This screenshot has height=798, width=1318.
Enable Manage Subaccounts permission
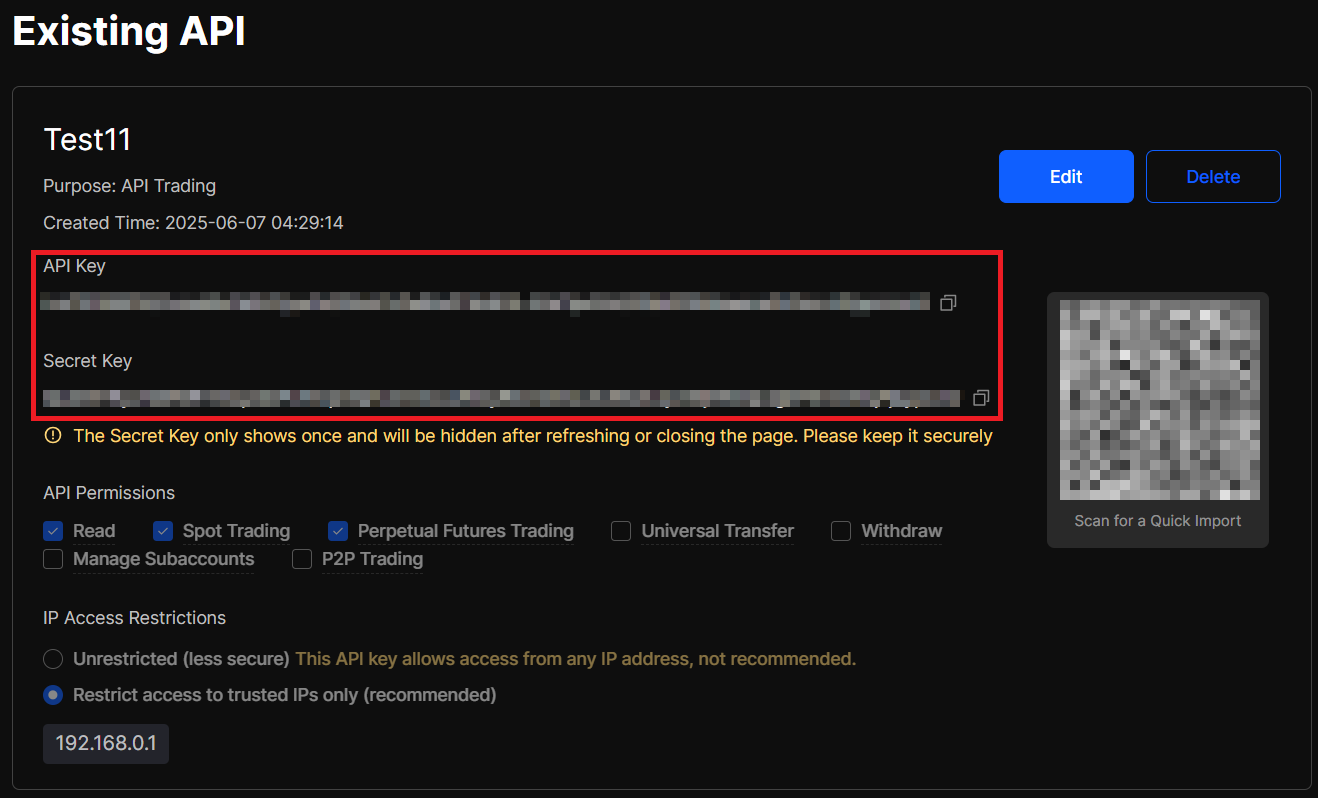click(54, 559)
